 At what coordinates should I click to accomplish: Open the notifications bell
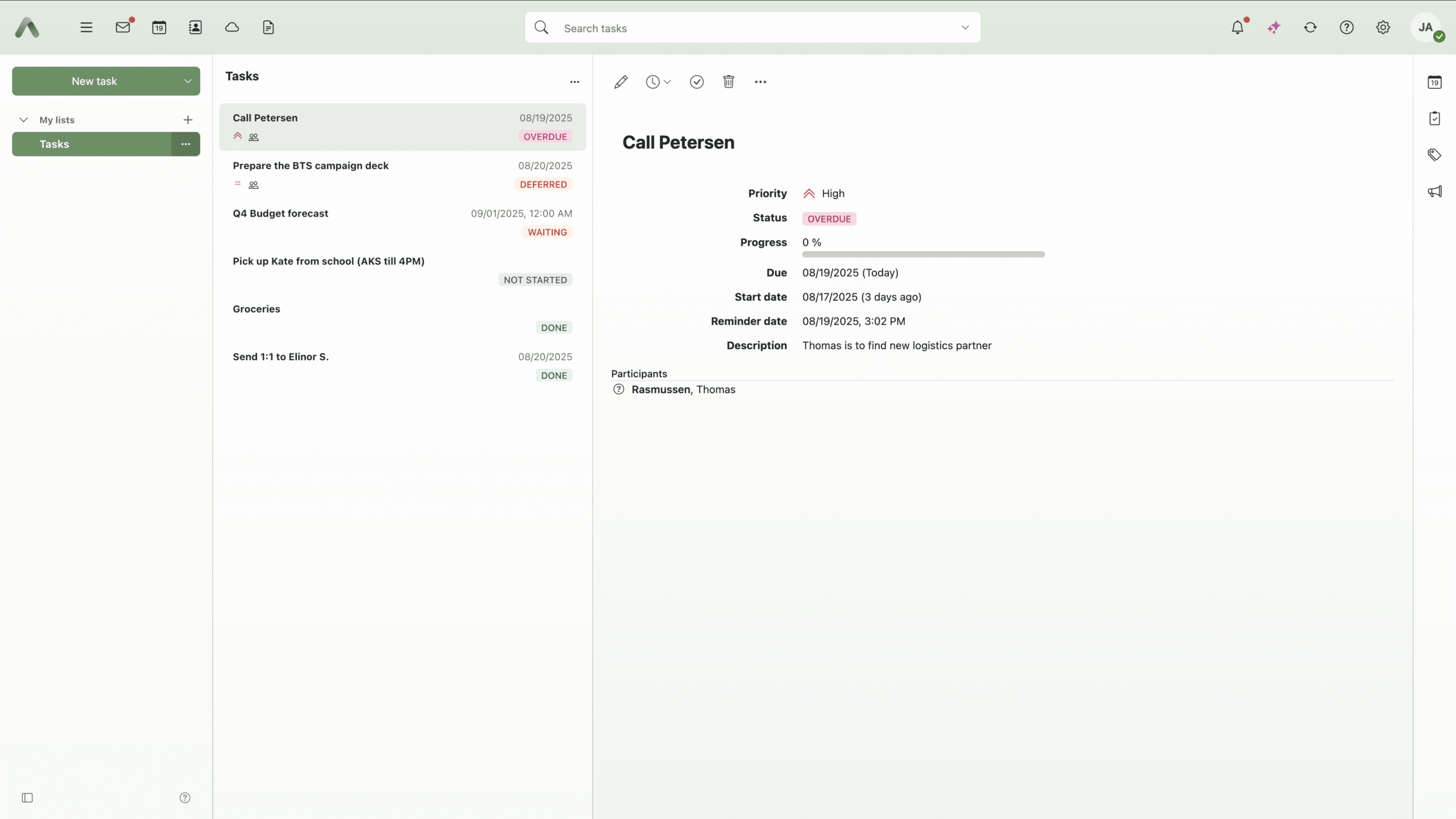tap(1238, 27)
